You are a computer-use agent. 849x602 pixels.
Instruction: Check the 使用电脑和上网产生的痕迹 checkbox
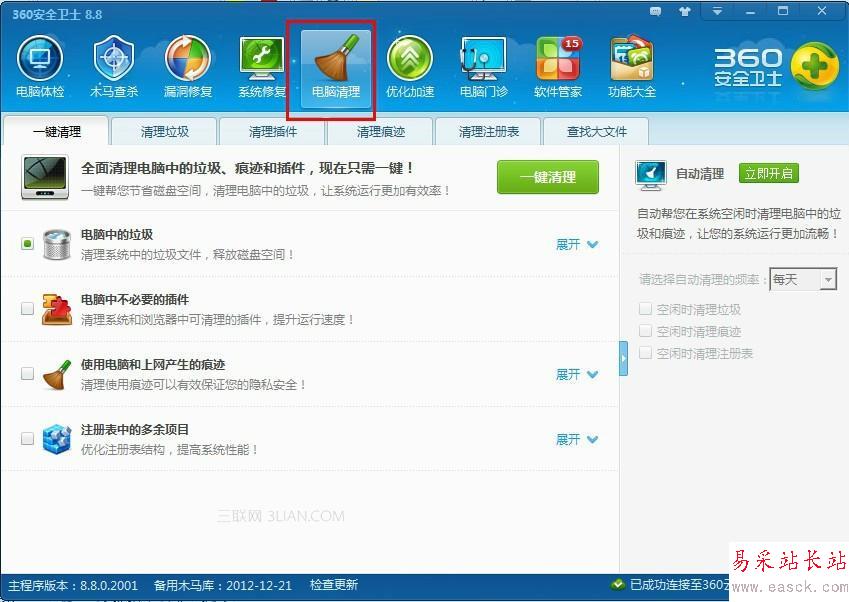pos(27,374)
